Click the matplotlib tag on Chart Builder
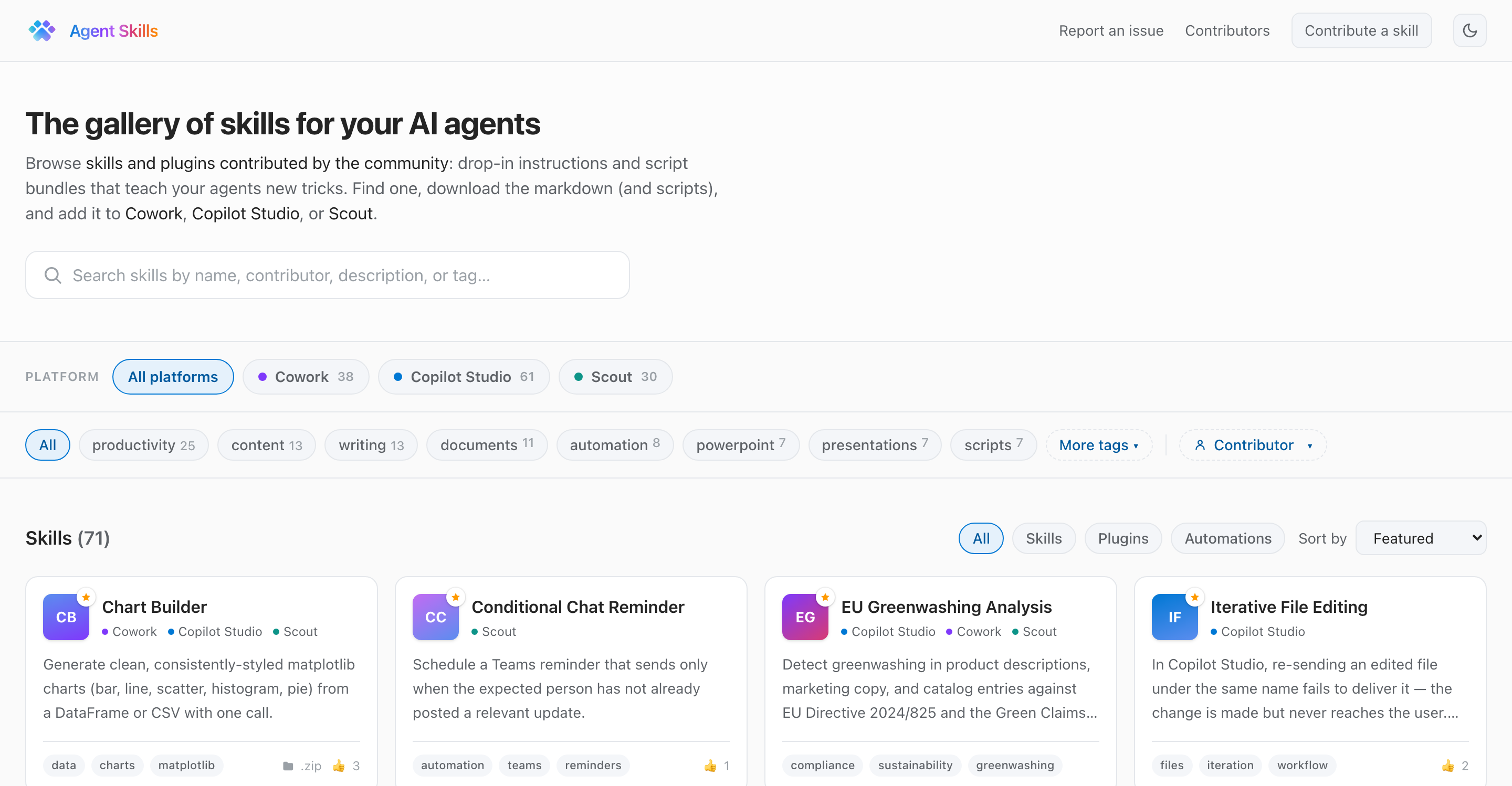 click(187, 766)
